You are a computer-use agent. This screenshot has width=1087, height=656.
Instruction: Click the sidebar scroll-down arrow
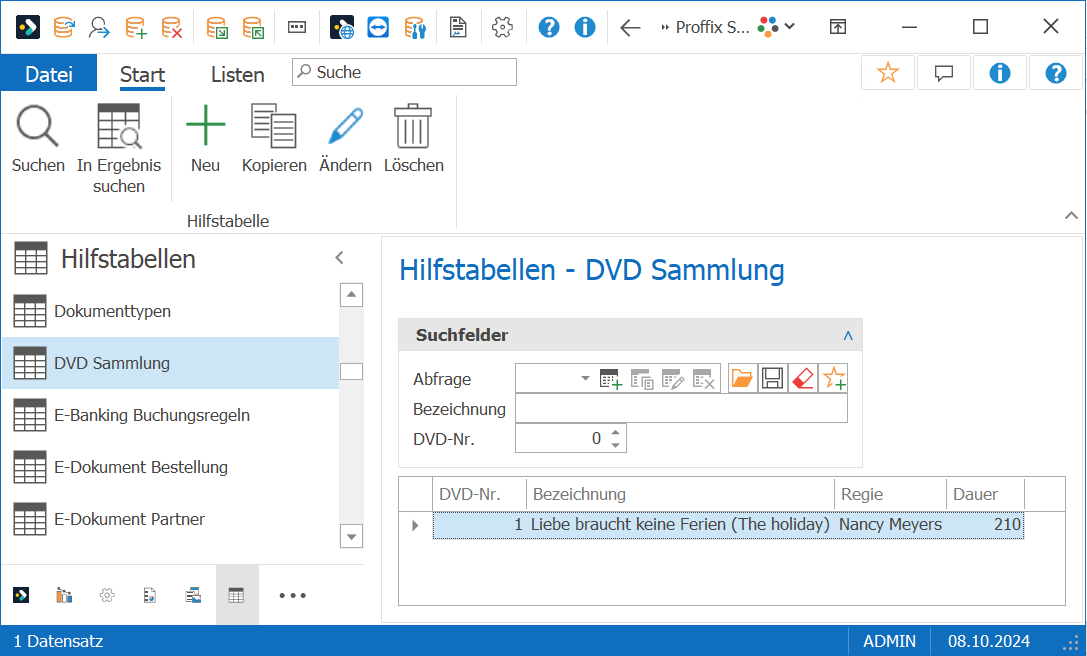pyautogui.click(x=351, y=537)
